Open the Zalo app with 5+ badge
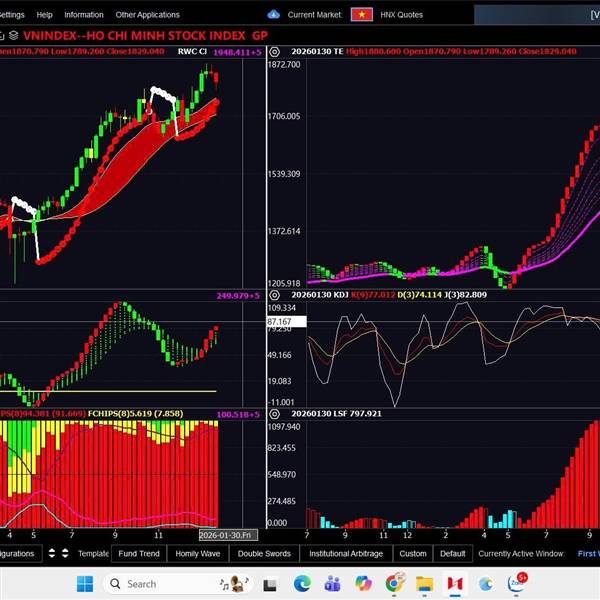Screen dimensions: 600x600 tap(517, 583)
